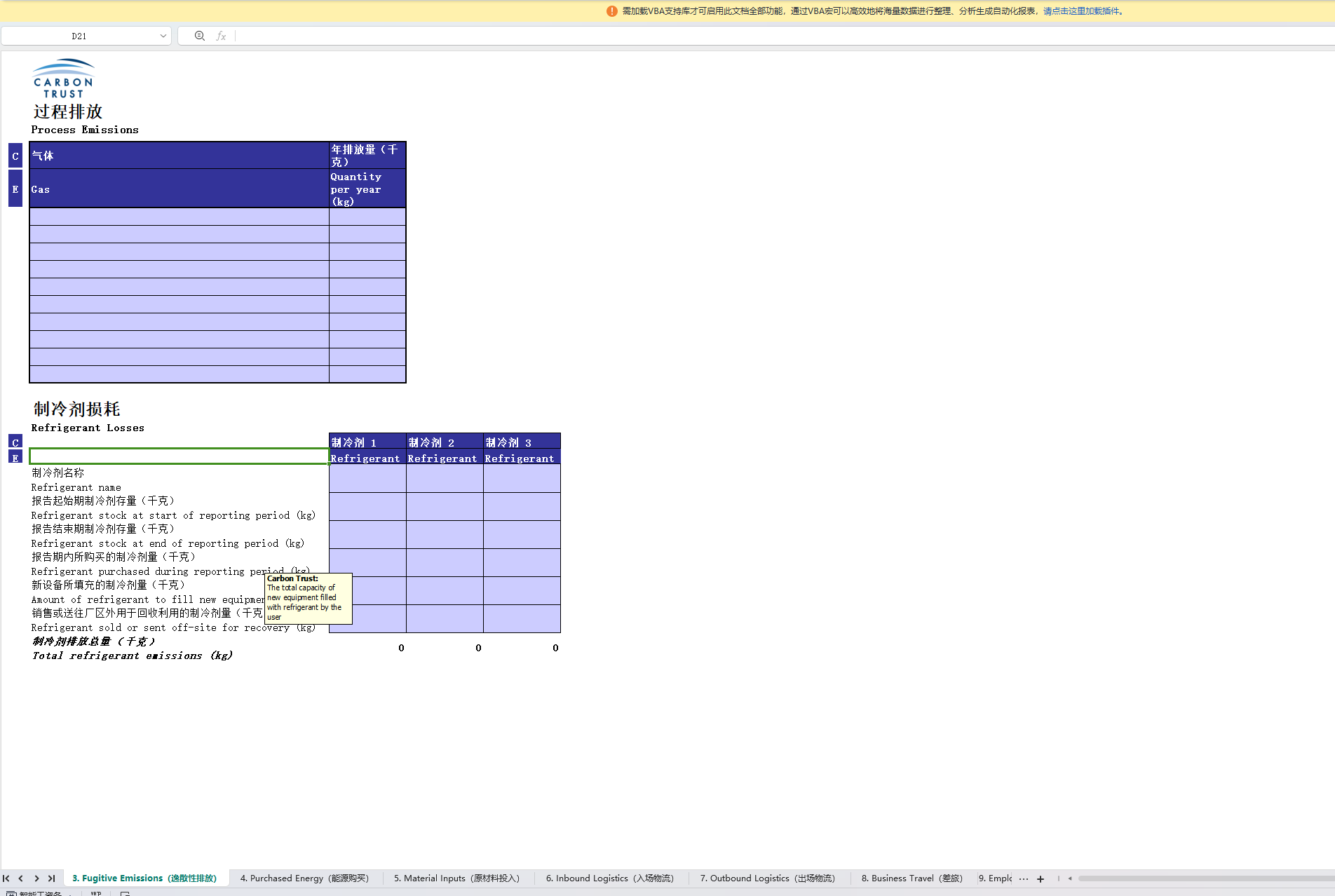Jump to the first sheet tab arrow
1335x896 pixels.
pos(6,878)
